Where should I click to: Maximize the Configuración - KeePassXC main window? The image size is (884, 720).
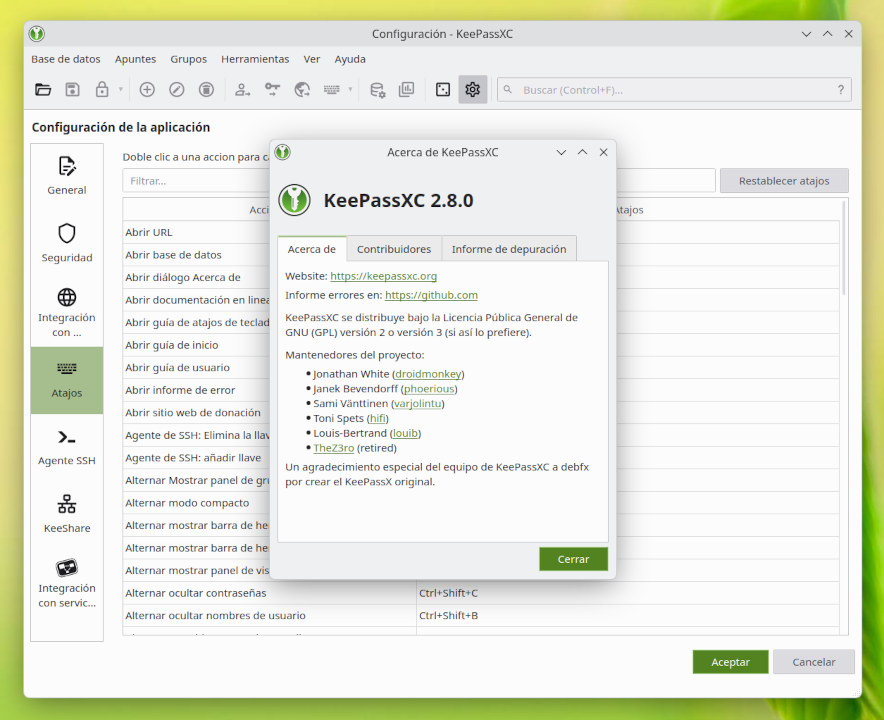827,34
